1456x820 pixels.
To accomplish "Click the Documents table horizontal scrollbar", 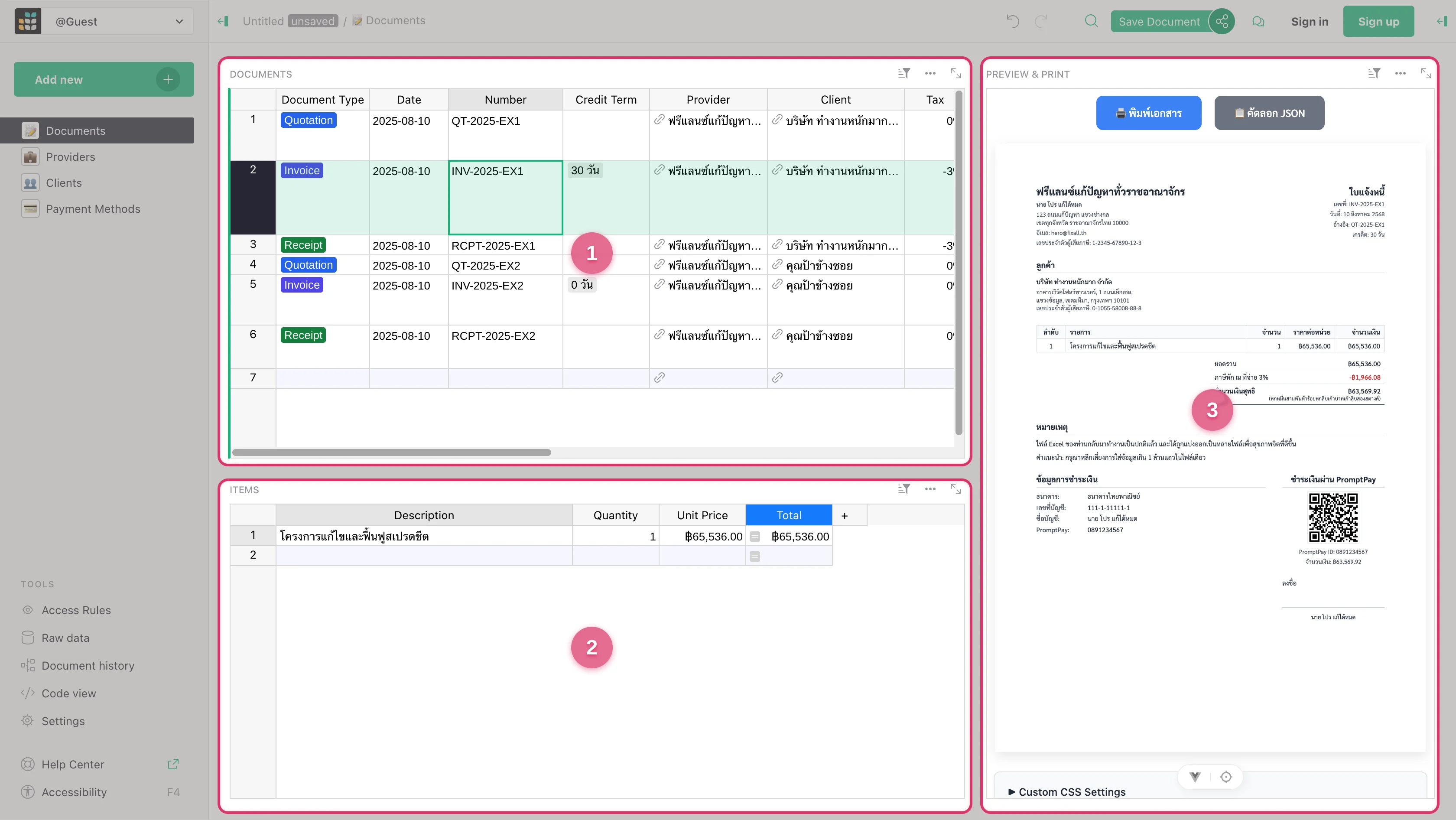I will pyautogui.click(x=391, y=452).
